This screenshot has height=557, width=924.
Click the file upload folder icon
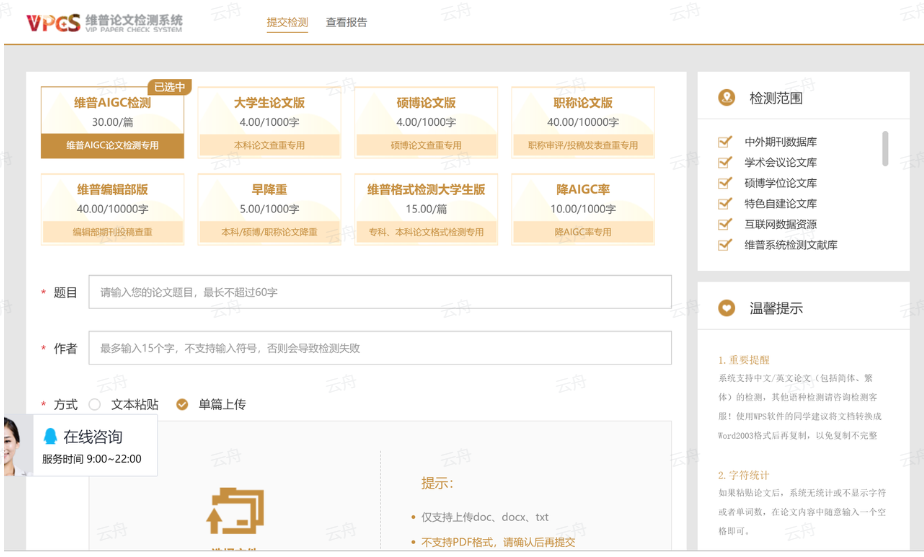[235, 510]
